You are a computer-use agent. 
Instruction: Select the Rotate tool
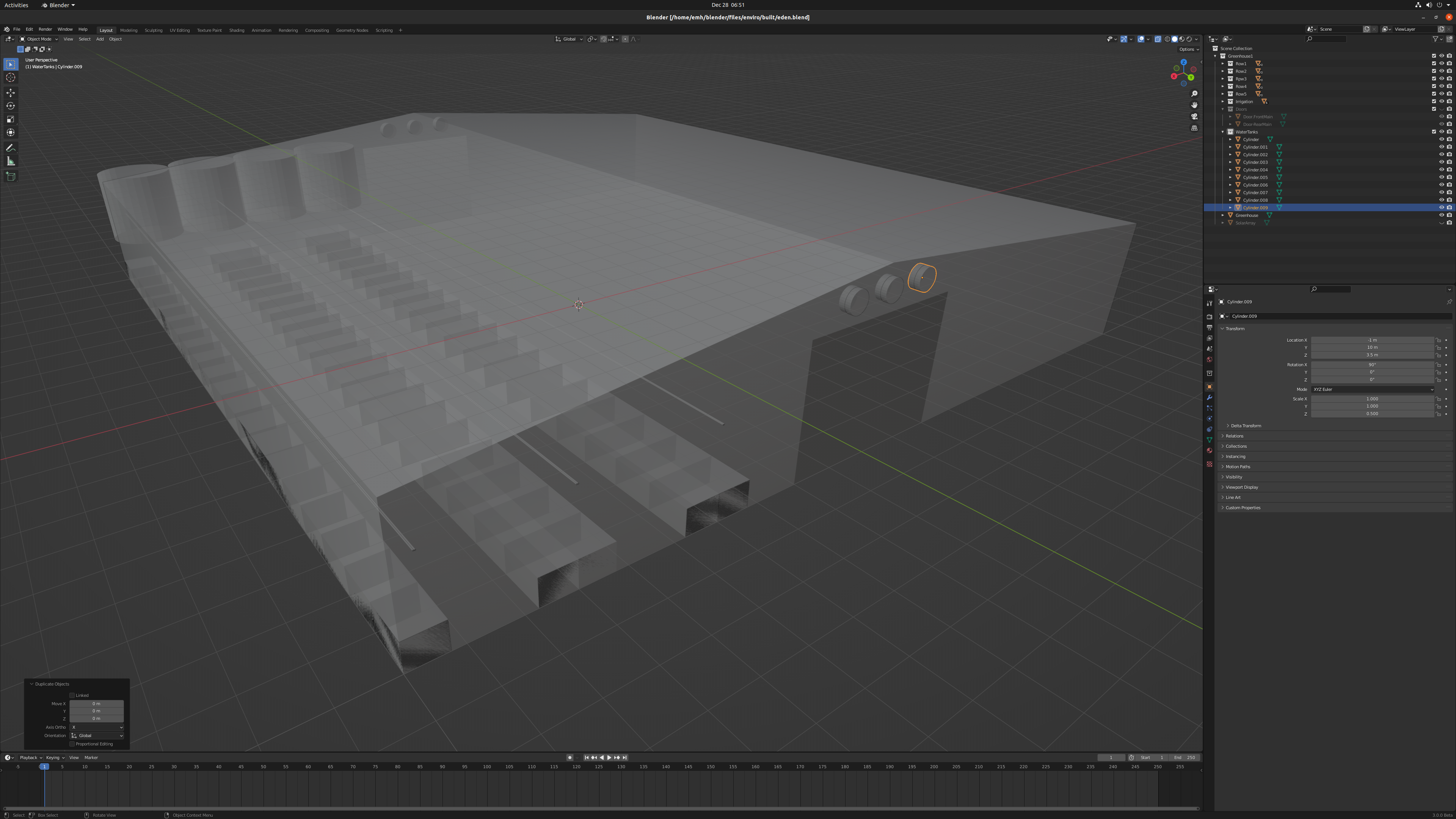(11, 106)
